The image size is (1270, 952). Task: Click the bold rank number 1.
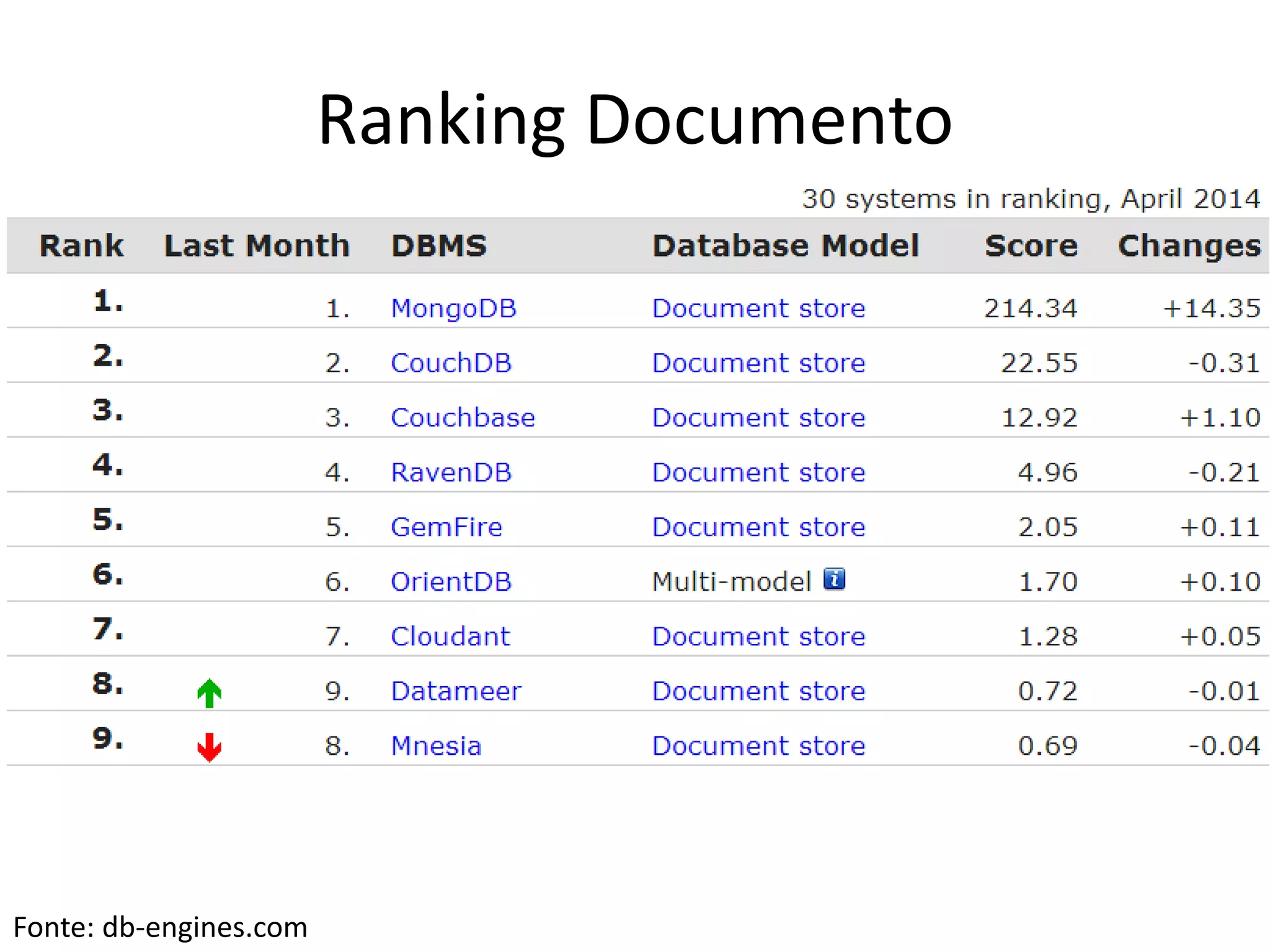pyautogui.click(x=108, y=301)
